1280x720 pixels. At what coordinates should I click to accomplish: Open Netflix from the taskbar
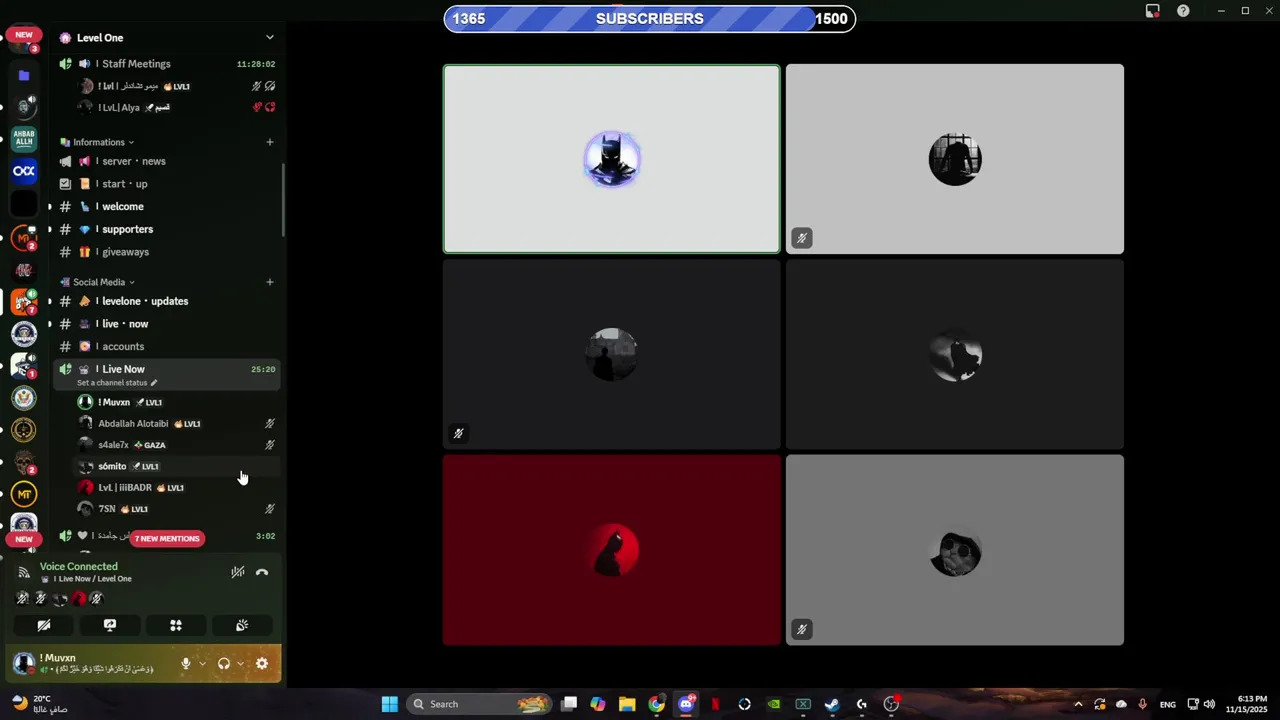[715, 704]
